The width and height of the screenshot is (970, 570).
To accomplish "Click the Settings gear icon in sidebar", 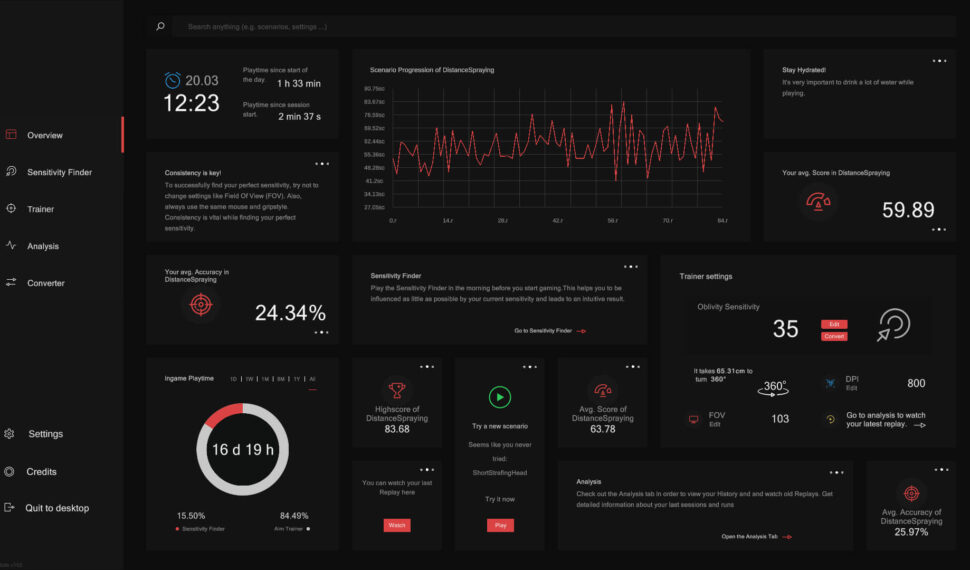I will [x=9, y=434].
